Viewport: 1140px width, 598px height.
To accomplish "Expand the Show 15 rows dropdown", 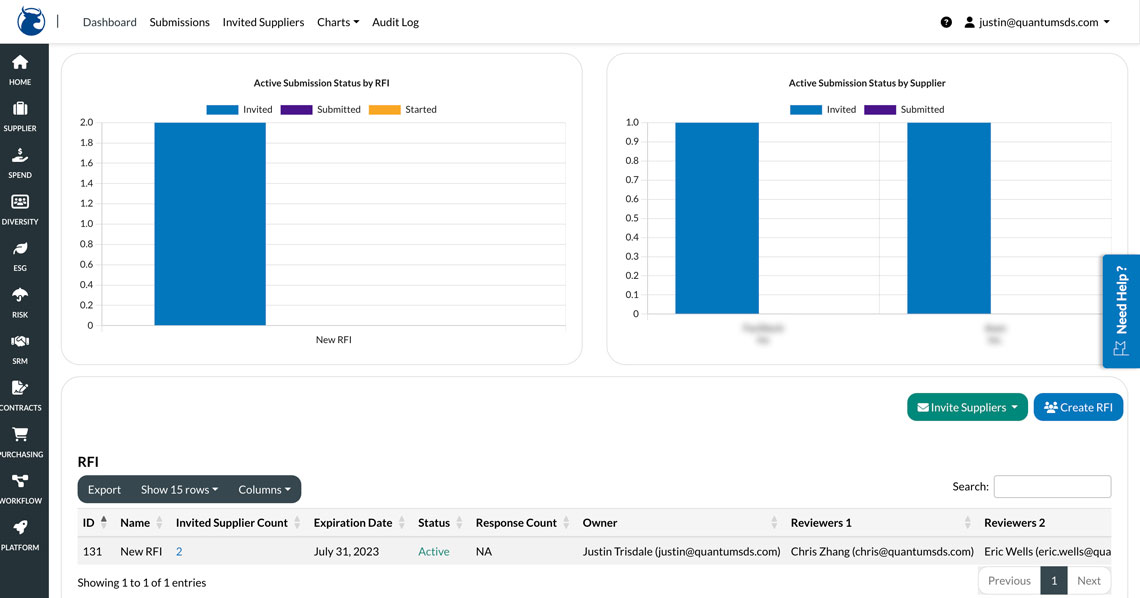I will pos(179,489).
